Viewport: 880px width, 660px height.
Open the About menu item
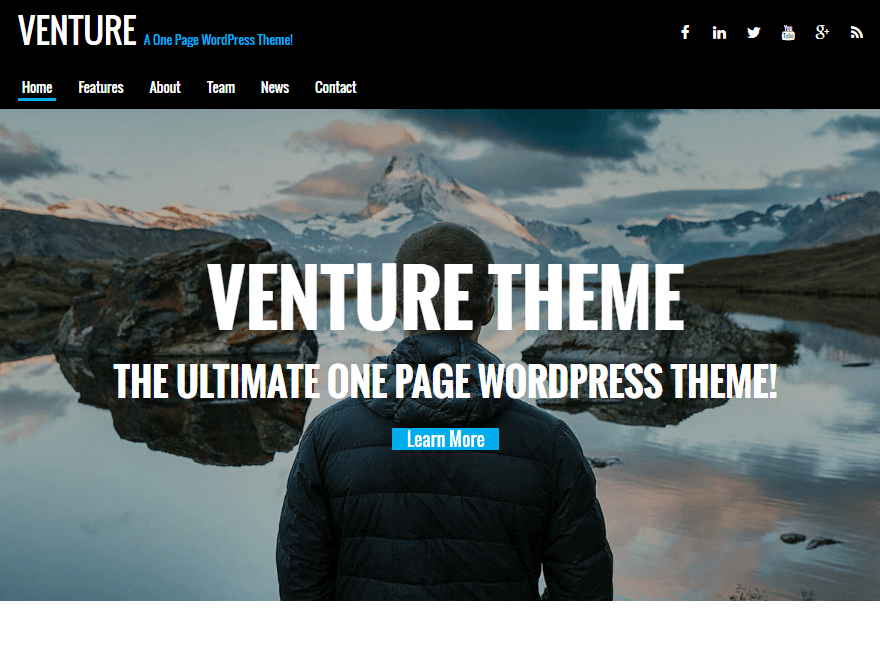point(165,88)
